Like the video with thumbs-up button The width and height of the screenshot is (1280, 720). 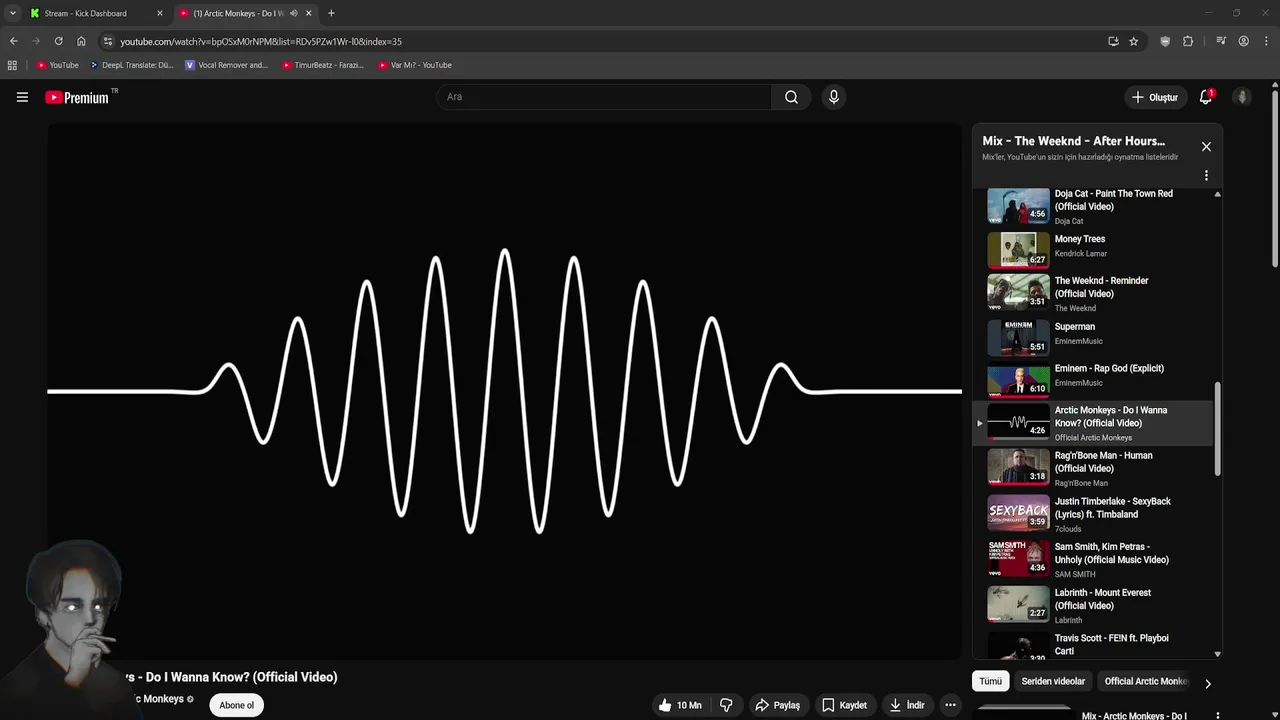click(679, 705)
